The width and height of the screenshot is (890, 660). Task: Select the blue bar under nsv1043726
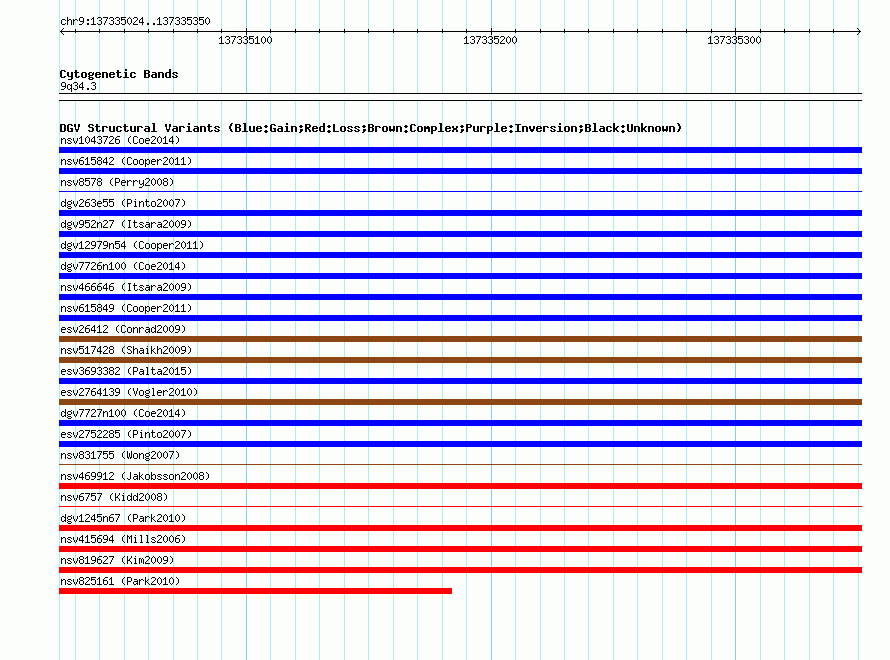pos(460,150)
